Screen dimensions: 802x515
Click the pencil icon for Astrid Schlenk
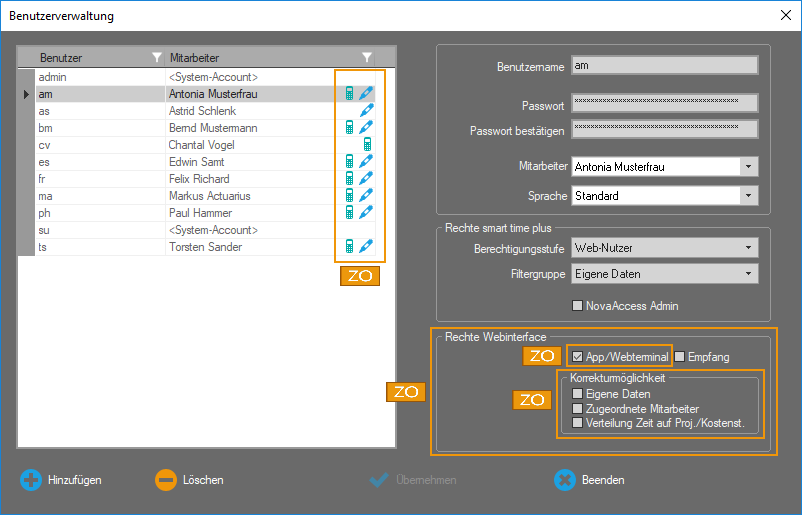point(366,111)
